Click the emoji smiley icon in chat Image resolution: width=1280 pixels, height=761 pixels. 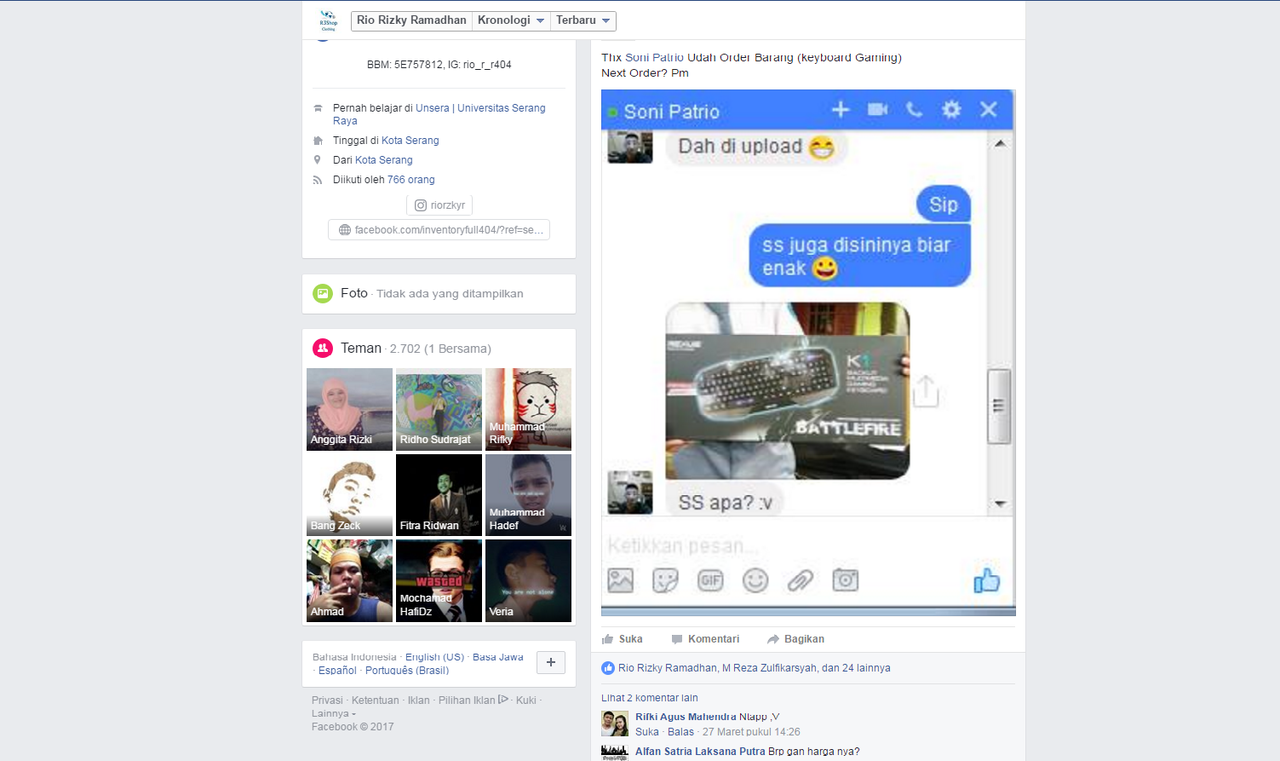coord(755,580)
